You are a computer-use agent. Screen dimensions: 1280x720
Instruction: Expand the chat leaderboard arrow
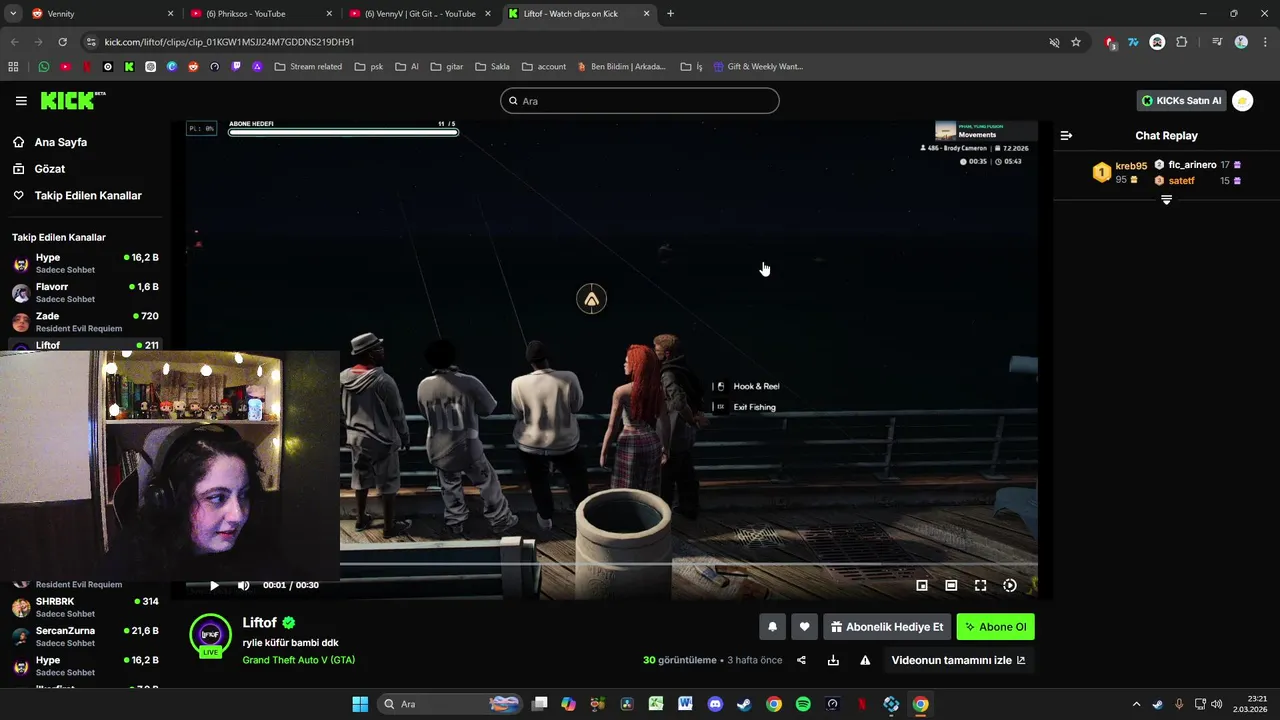pos(1166,200)
